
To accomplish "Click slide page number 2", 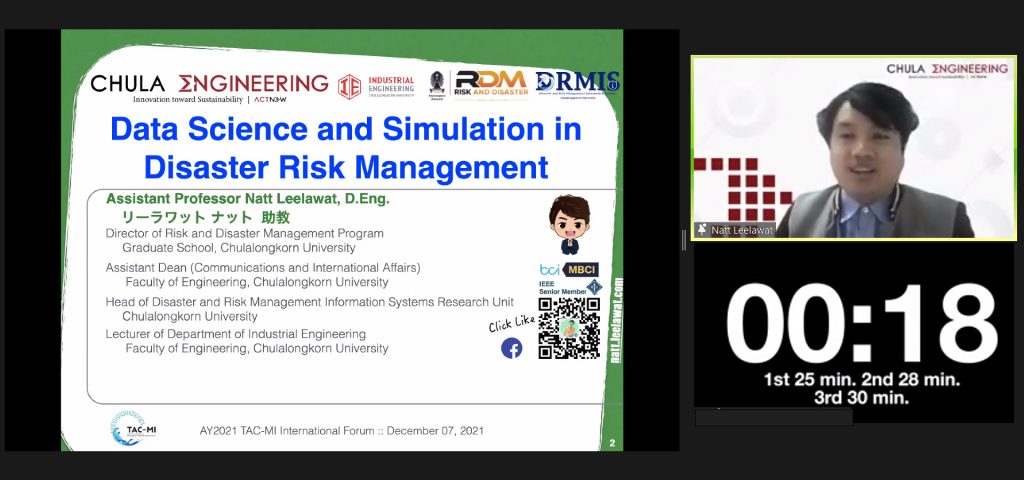I will [x=612, y=443].
